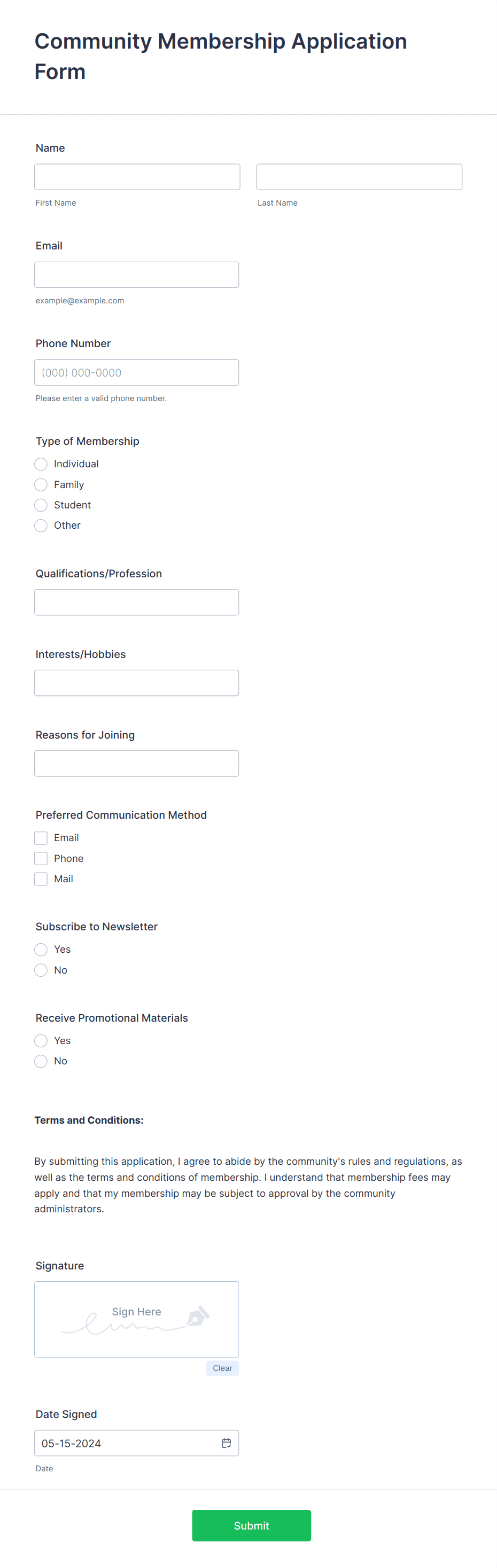Click the Reasons for Joining field
Screen dimensions: 497x1568
pyautogui.click(x=136, y=763)
